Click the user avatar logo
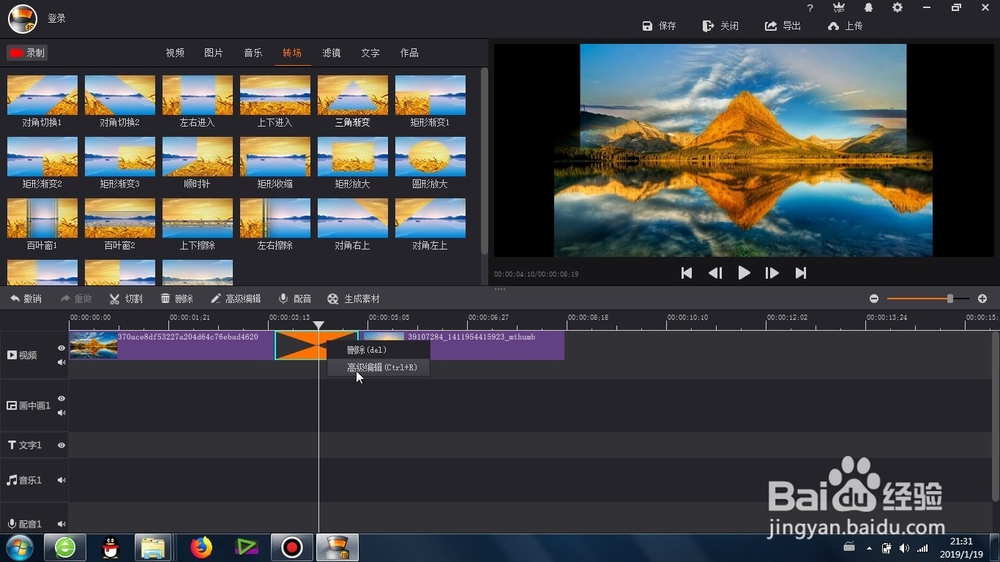This screenshot has width=1000, height=562. click(22, 18)
